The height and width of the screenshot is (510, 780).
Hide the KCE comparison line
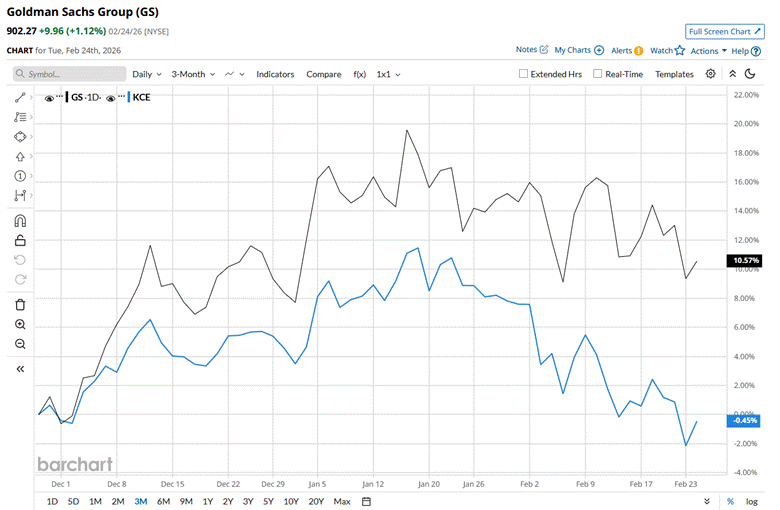pos(109,97)
